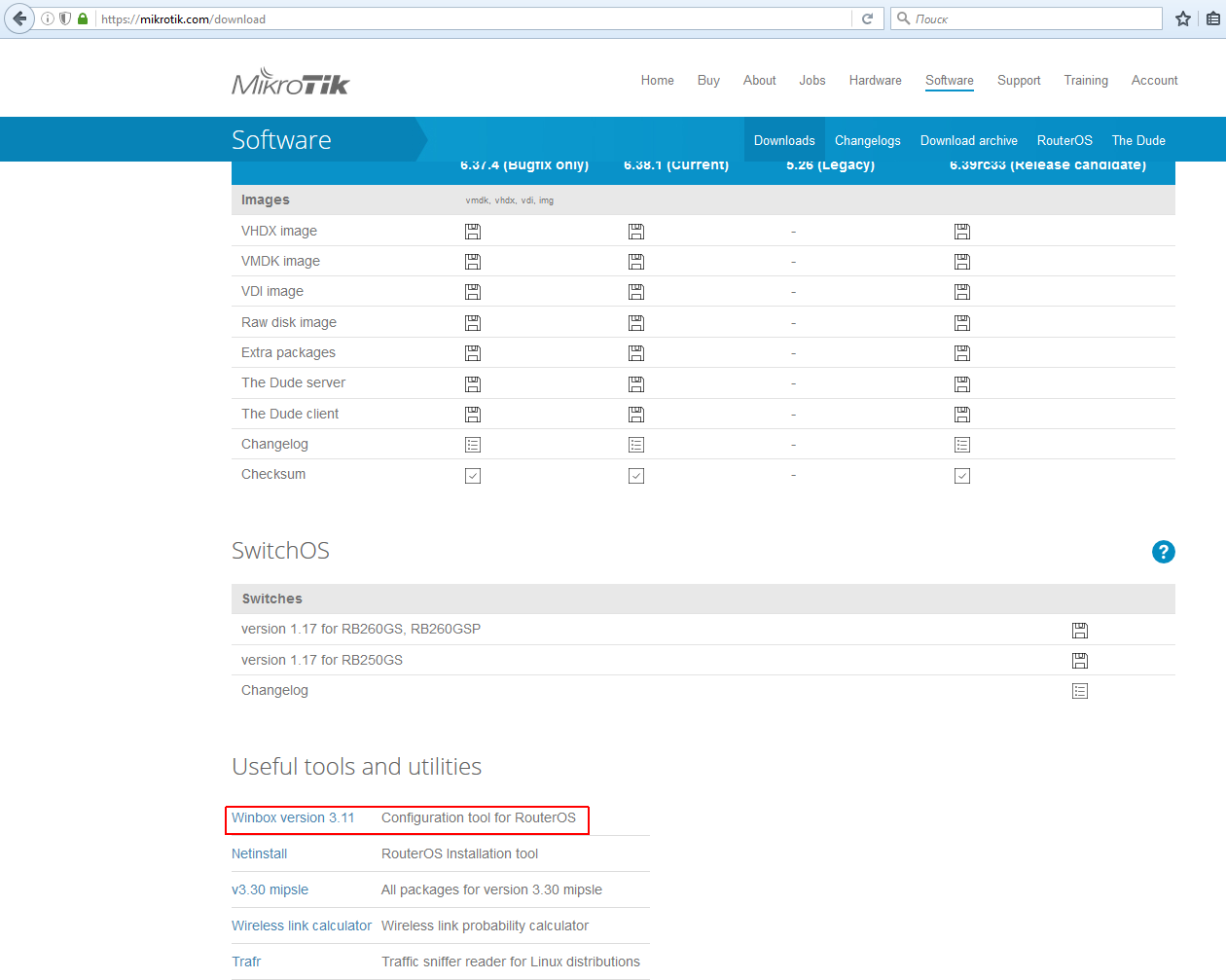Open the Netinstall link
Image resolution: width=1226 pixels, height=980 pixels.
point(259,854)
